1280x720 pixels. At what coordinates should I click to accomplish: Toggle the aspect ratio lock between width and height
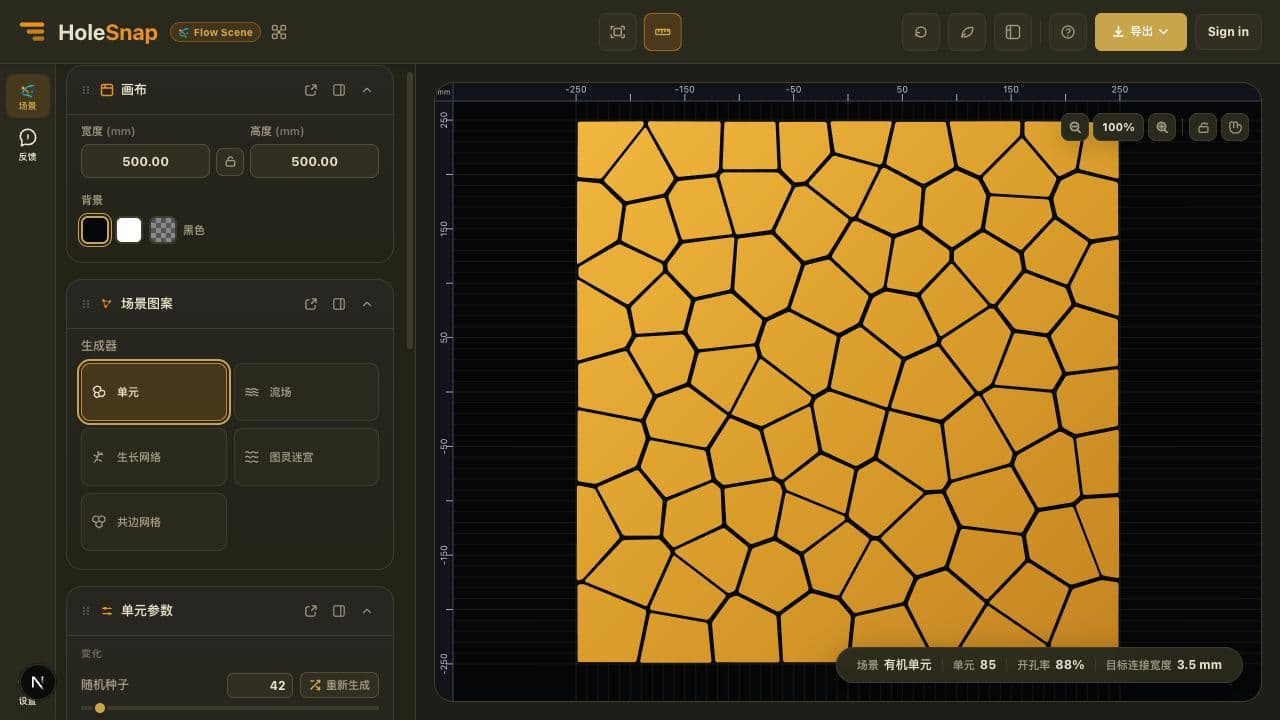point(230,161)
